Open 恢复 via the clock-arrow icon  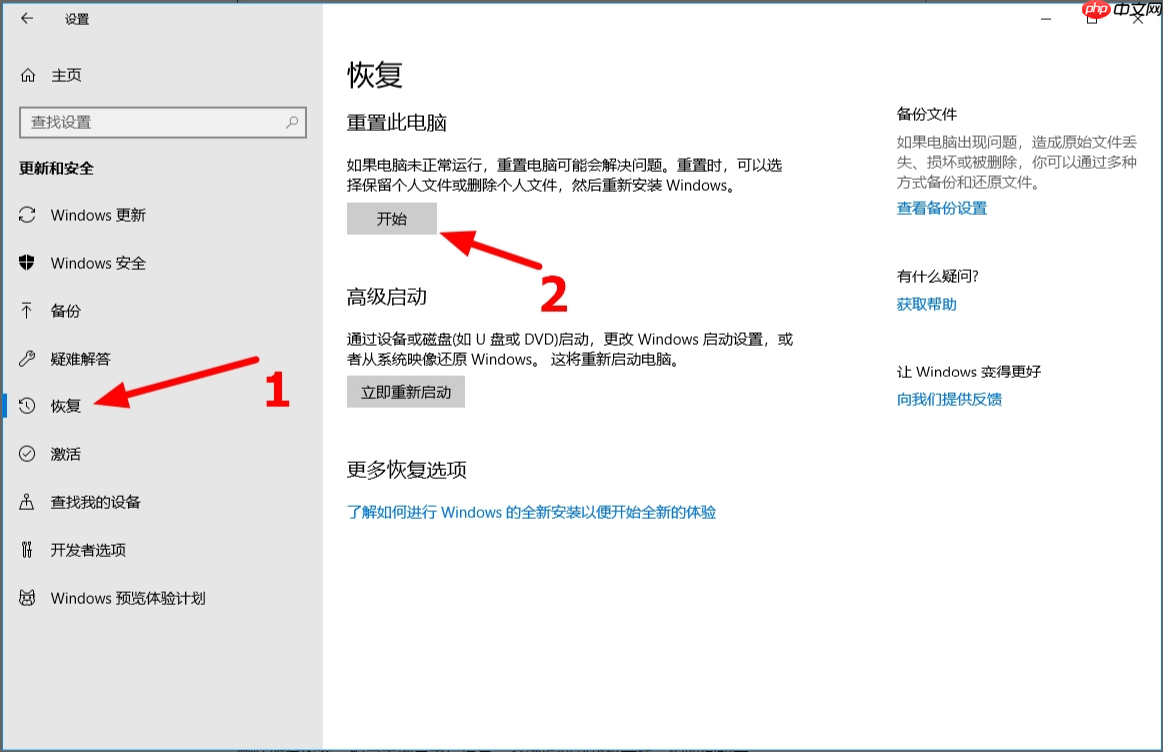[28, 406]
